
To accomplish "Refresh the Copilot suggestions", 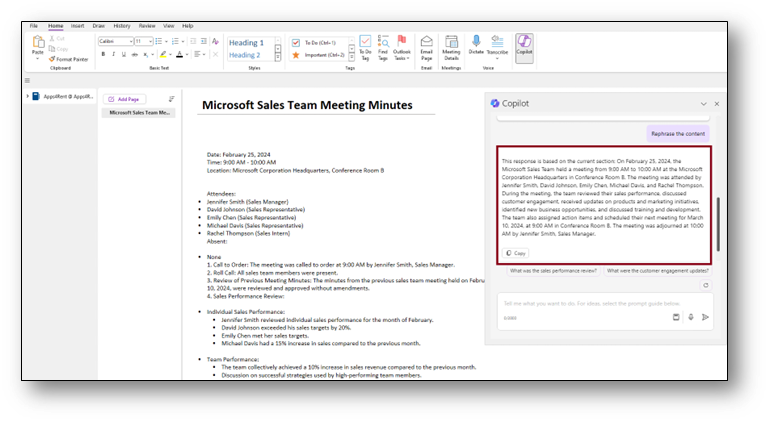I will click(x=706, y=285).
